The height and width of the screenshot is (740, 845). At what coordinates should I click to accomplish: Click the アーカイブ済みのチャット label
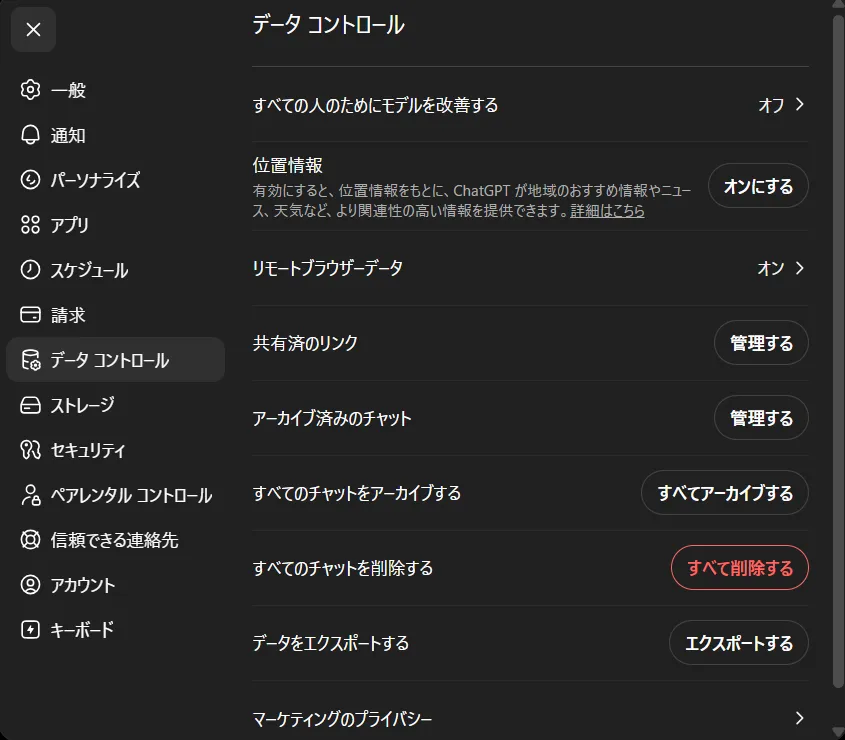(x=332, y=418)
